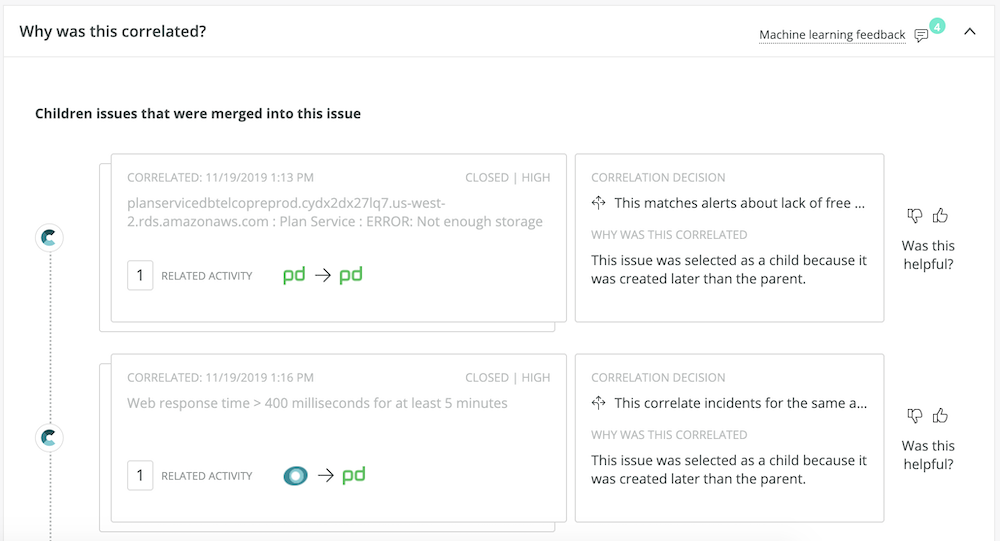1000x541 pixels.
Task: Open related activity count for Web response issue
Action: point(140,475)
